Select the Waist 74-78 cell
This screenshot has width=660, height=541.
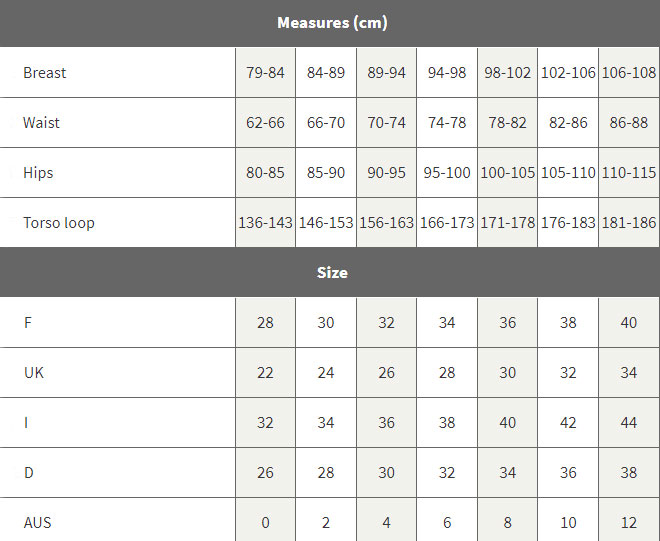point(447,123)
